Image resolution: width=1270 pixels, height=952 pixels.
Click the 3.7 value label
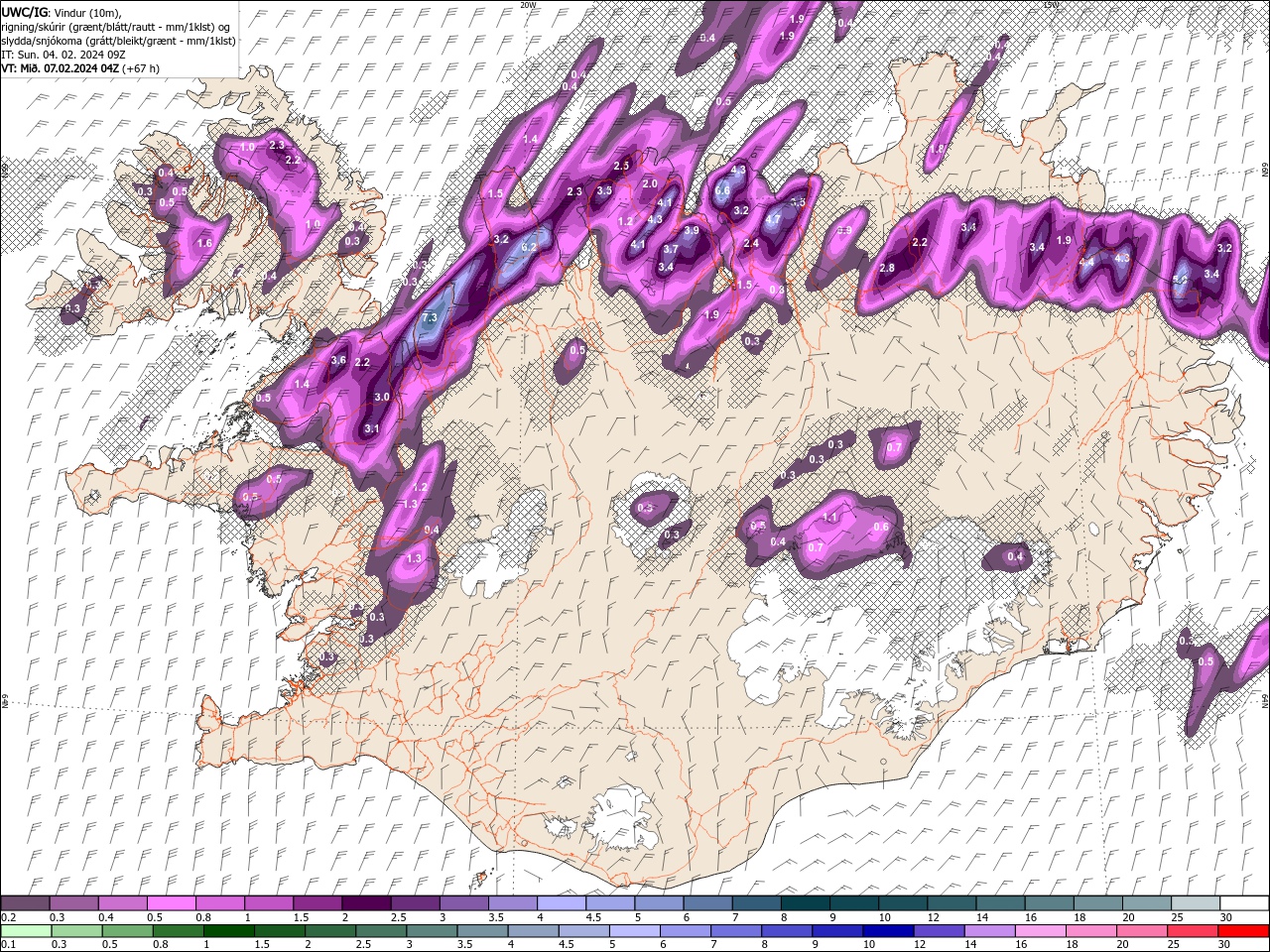pos(671,249)
